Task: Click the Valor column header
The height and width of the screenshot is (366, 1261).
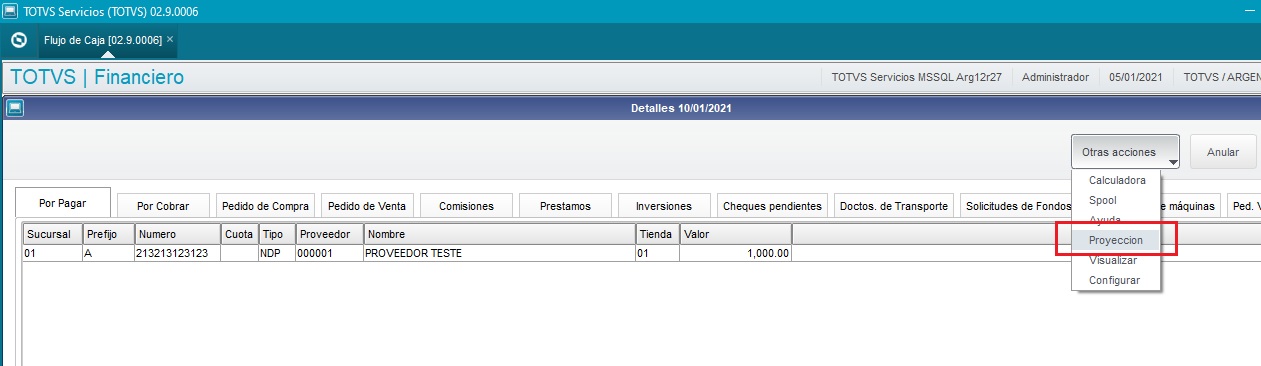Action: [x=736, y=234]
